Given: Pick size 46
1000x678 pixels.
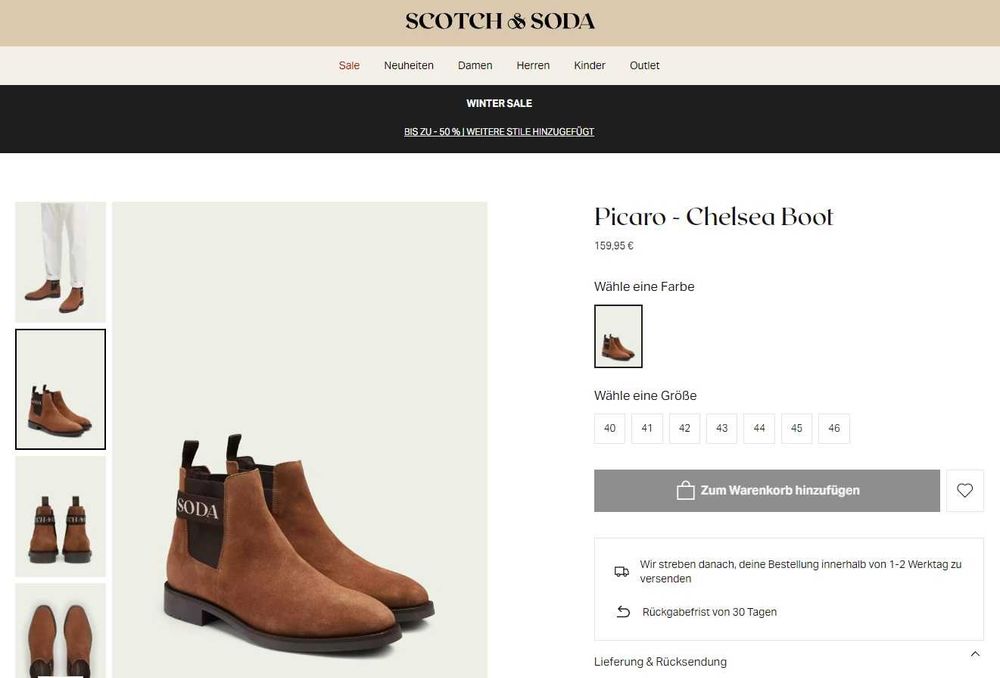Looking at the screenshot, I should pyautogui.click(x=834, y=429).
